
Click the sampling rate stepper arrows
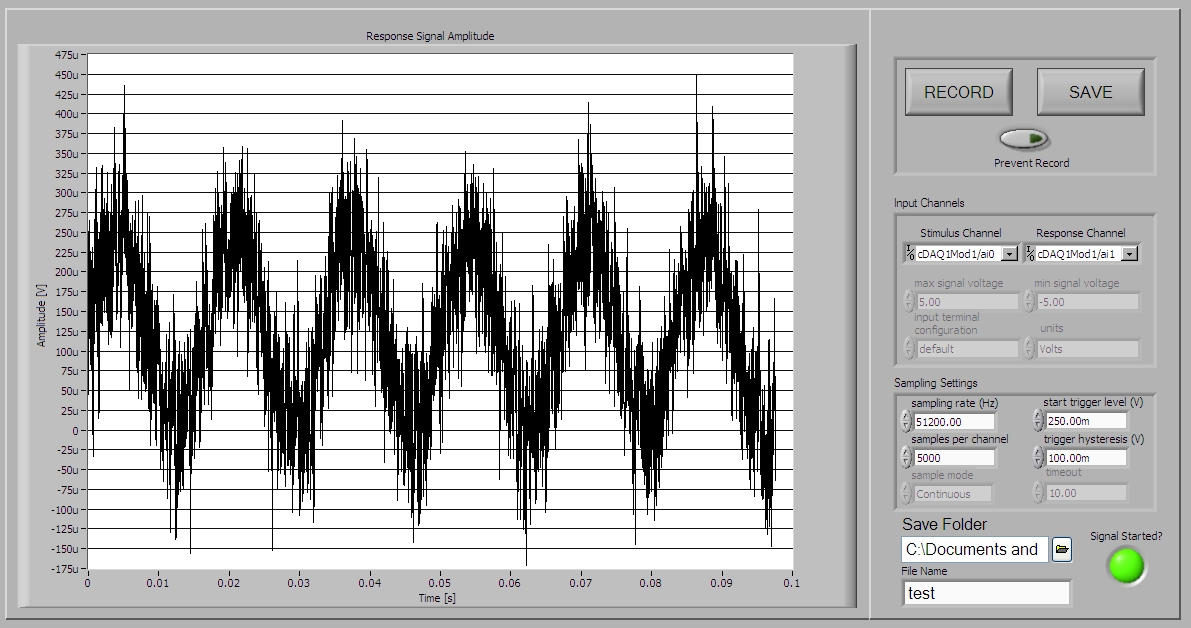pyautogui.click(x=906, y=421)
